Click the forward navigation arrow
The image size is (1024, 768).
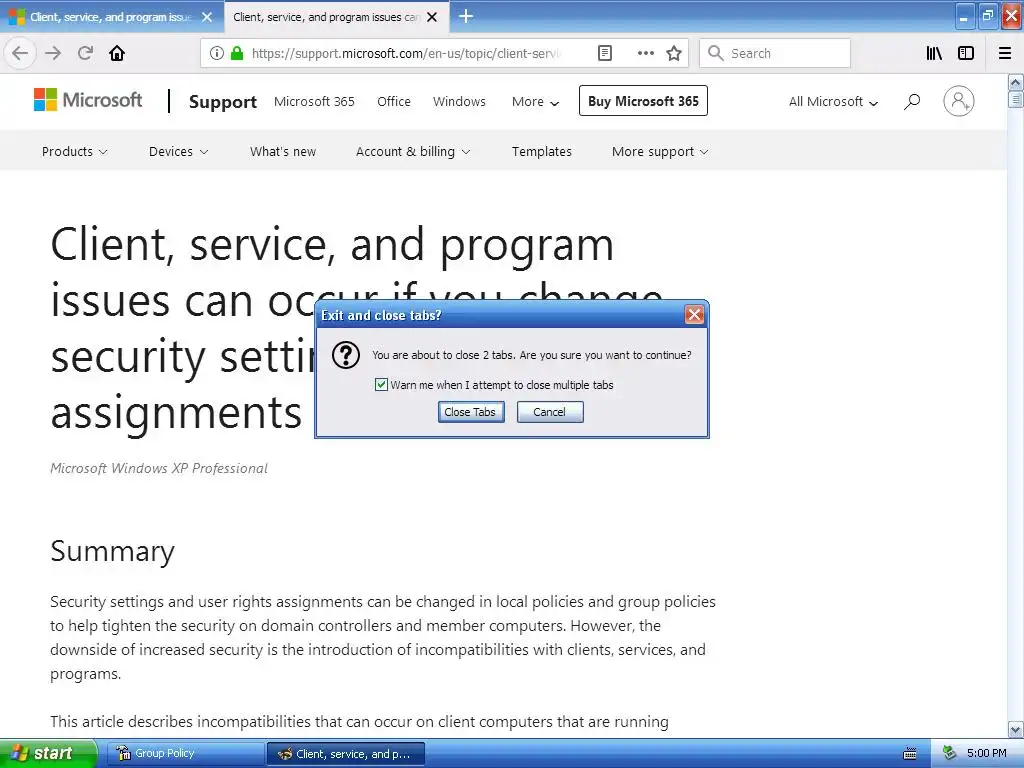click(53, 53)
